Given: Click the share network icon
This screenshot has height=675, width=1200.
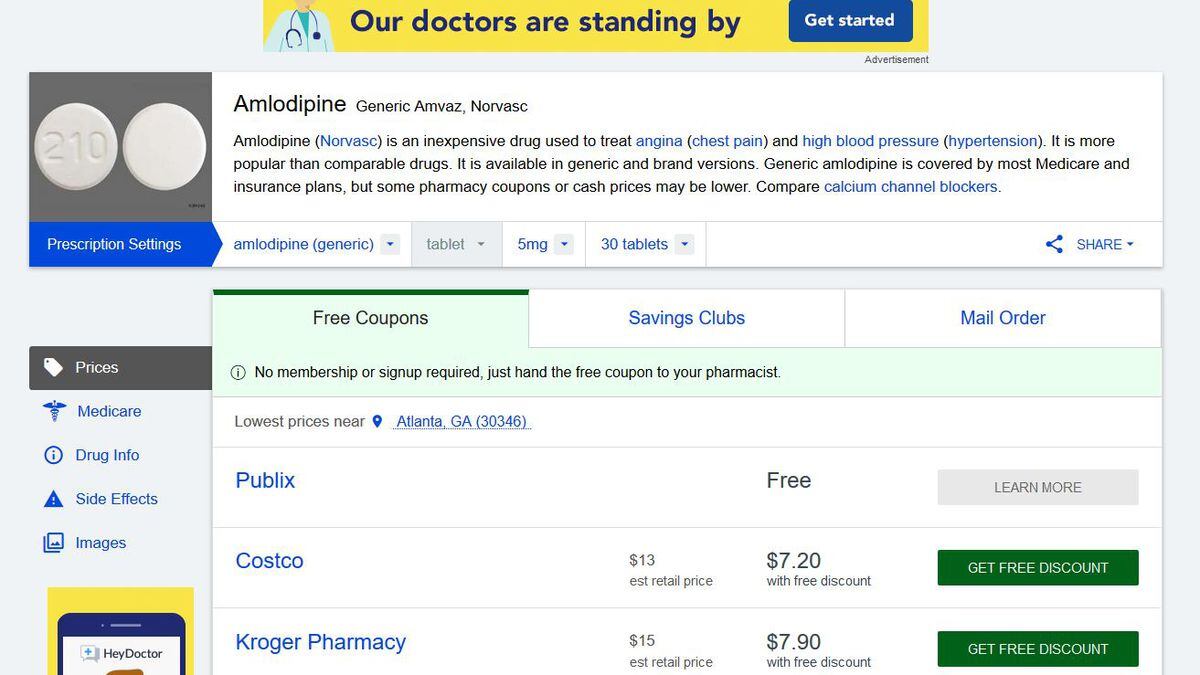Looking at the screenshot, I should (1054, 244).
